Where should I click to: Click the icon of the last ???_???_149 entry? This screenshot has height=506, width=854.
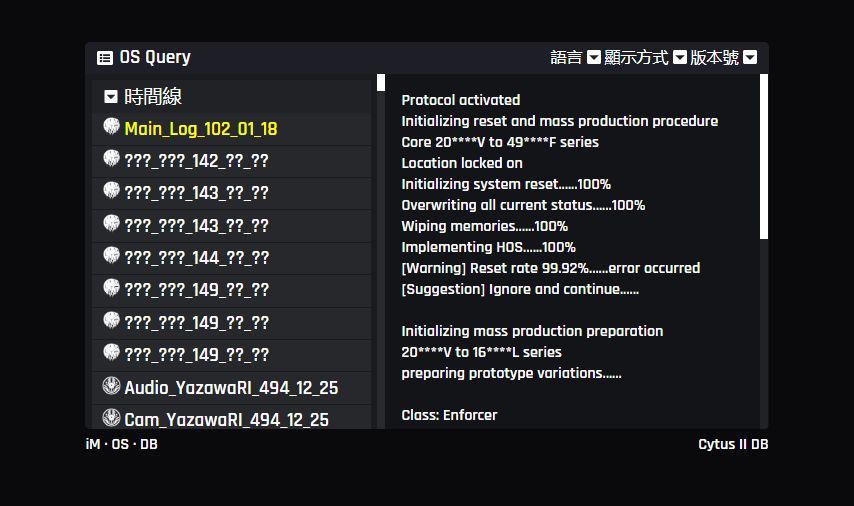[112, 353]
